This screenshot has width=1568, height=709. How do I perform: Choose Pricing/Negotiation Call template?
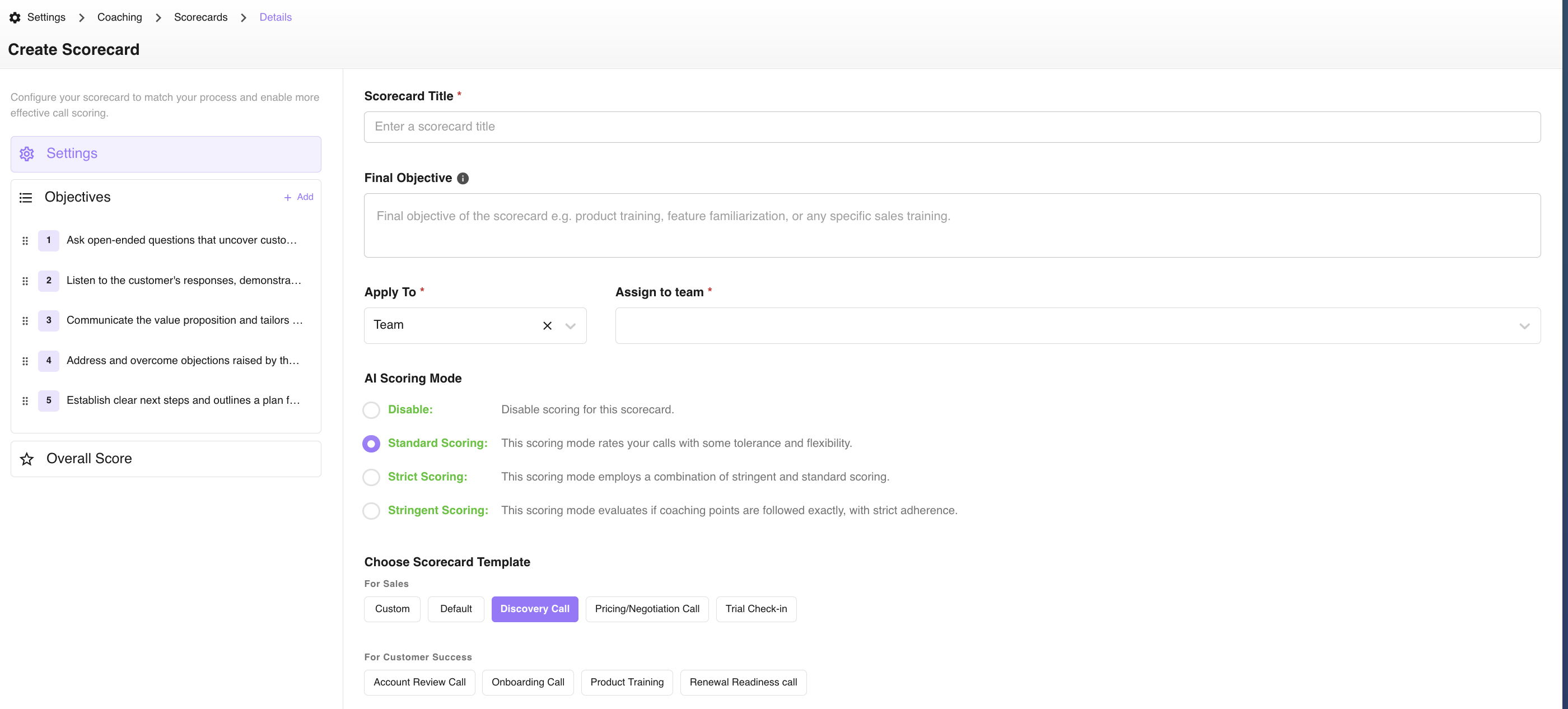[646, 609]
